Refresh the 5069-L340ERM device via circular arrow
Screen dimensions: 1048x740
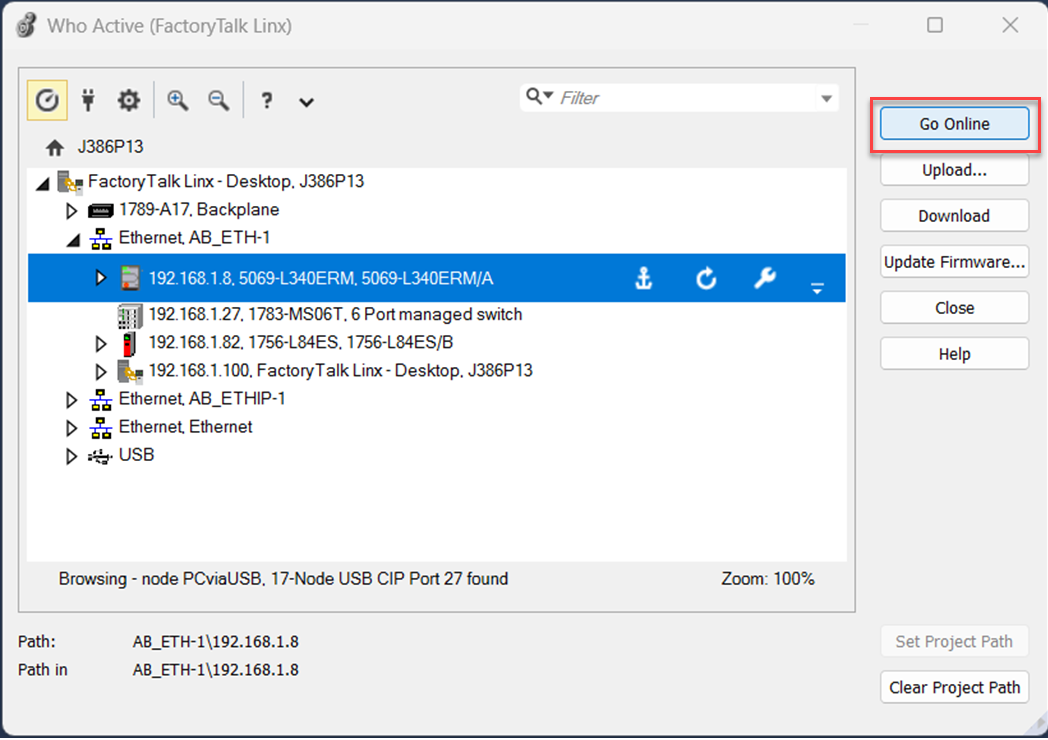point(706,278)
